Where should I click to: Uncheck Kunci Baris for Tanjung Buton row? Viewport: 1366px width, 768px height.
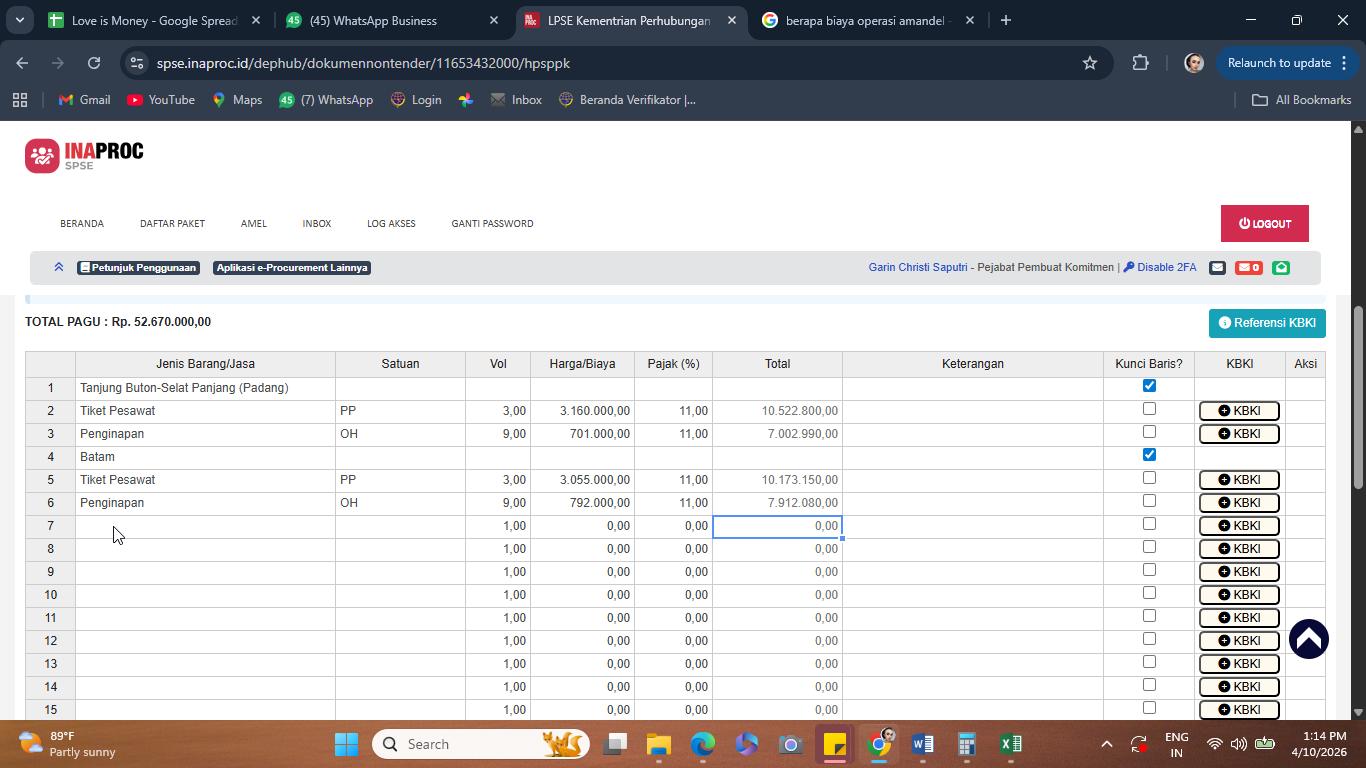[x=1149, y=386]
